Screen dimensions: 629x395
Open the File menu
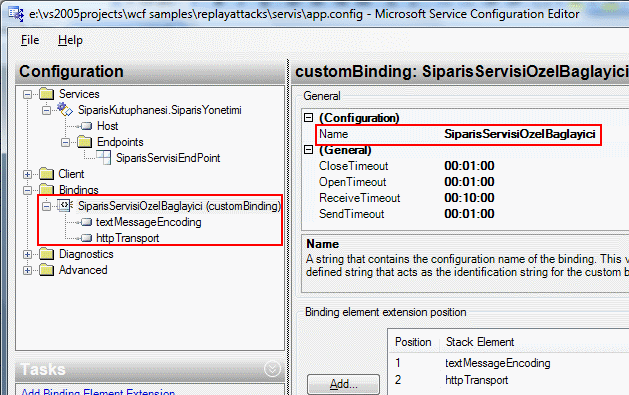coord(30,40)
